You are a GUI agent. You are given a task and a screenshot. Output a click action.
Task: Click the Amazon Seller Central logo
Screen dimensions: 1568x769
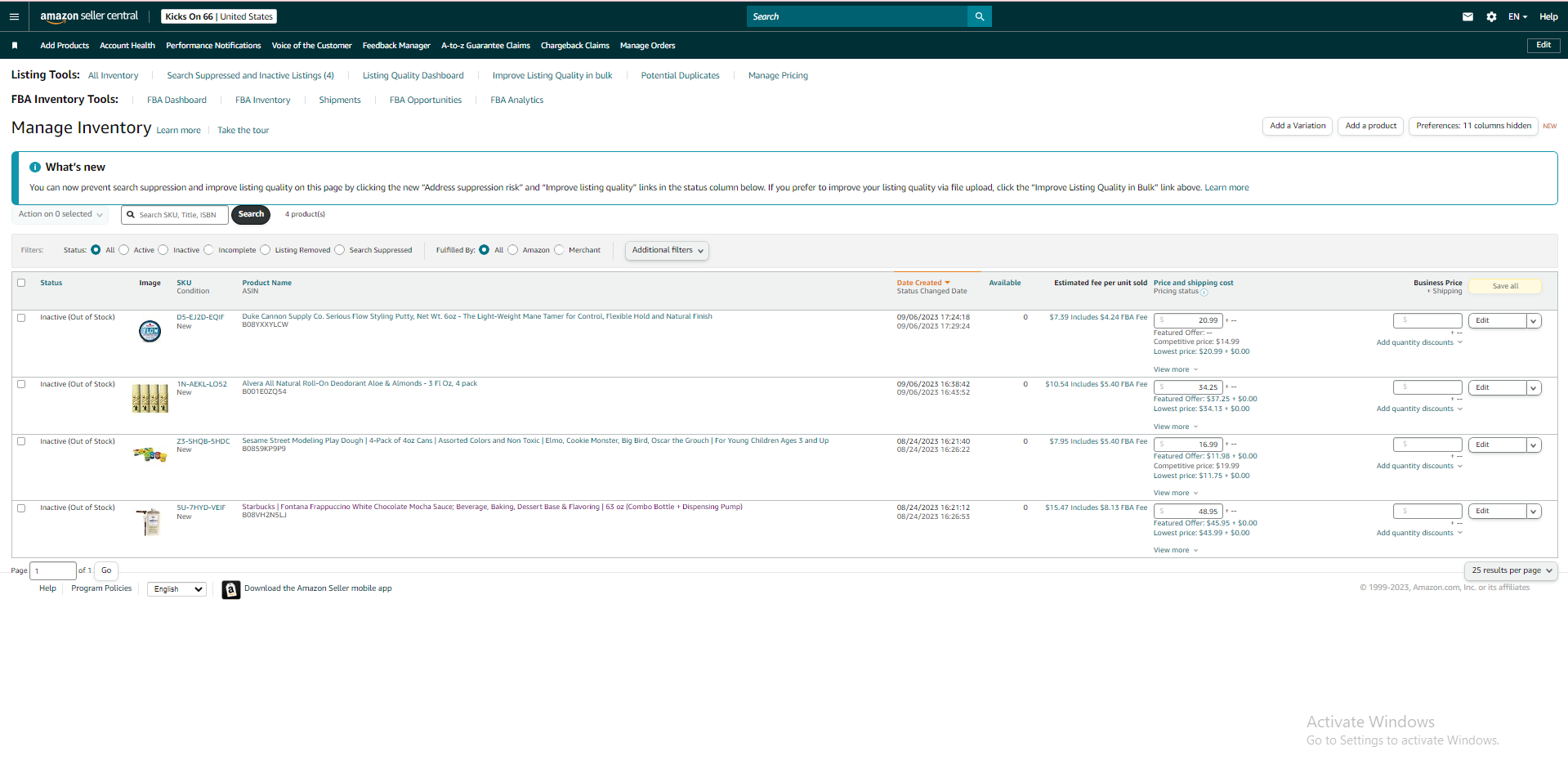click(x=89, y=16)
